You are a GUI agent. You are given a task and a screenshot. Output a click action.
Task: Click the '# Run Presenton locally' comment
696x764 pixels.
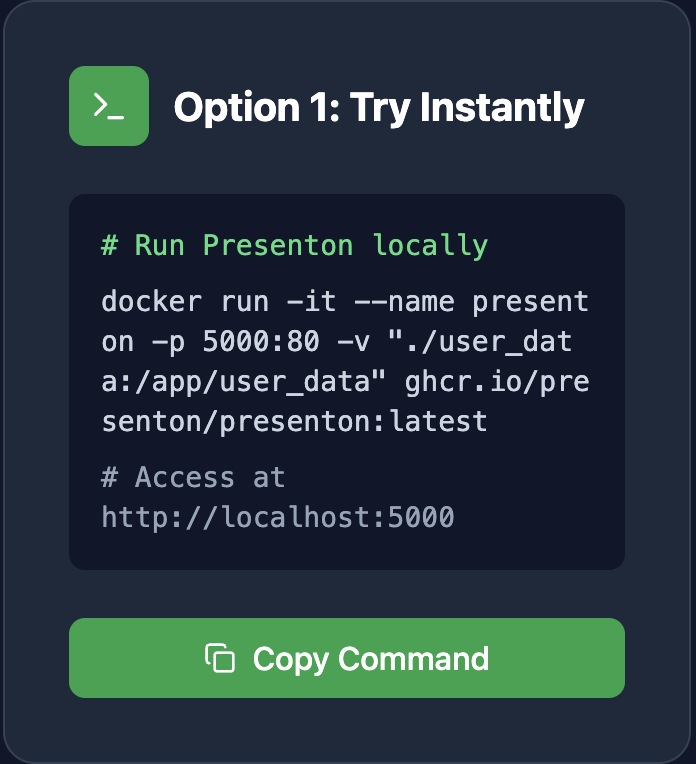point(295,245)
